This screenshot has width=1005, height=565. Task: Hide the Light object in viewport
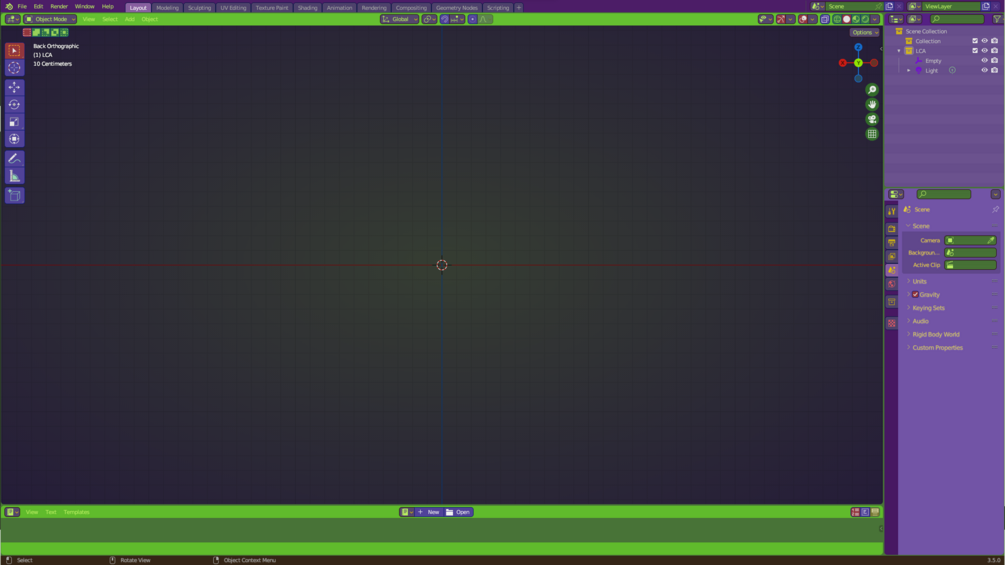coord(984,70)
